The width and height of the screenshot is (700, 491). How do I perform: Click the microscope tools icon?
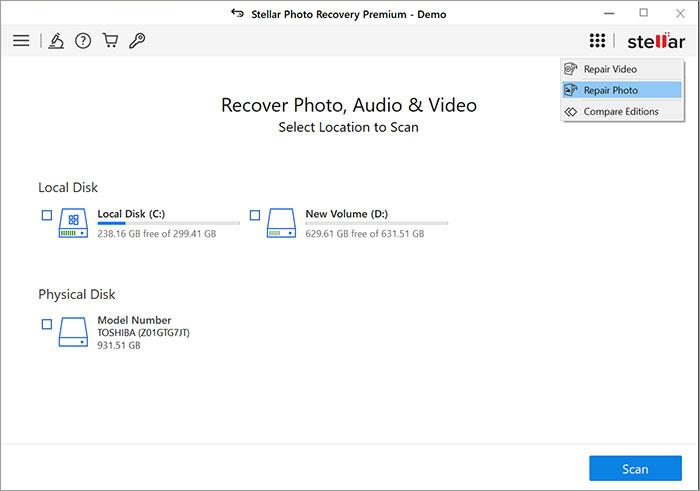coord(56,41)
